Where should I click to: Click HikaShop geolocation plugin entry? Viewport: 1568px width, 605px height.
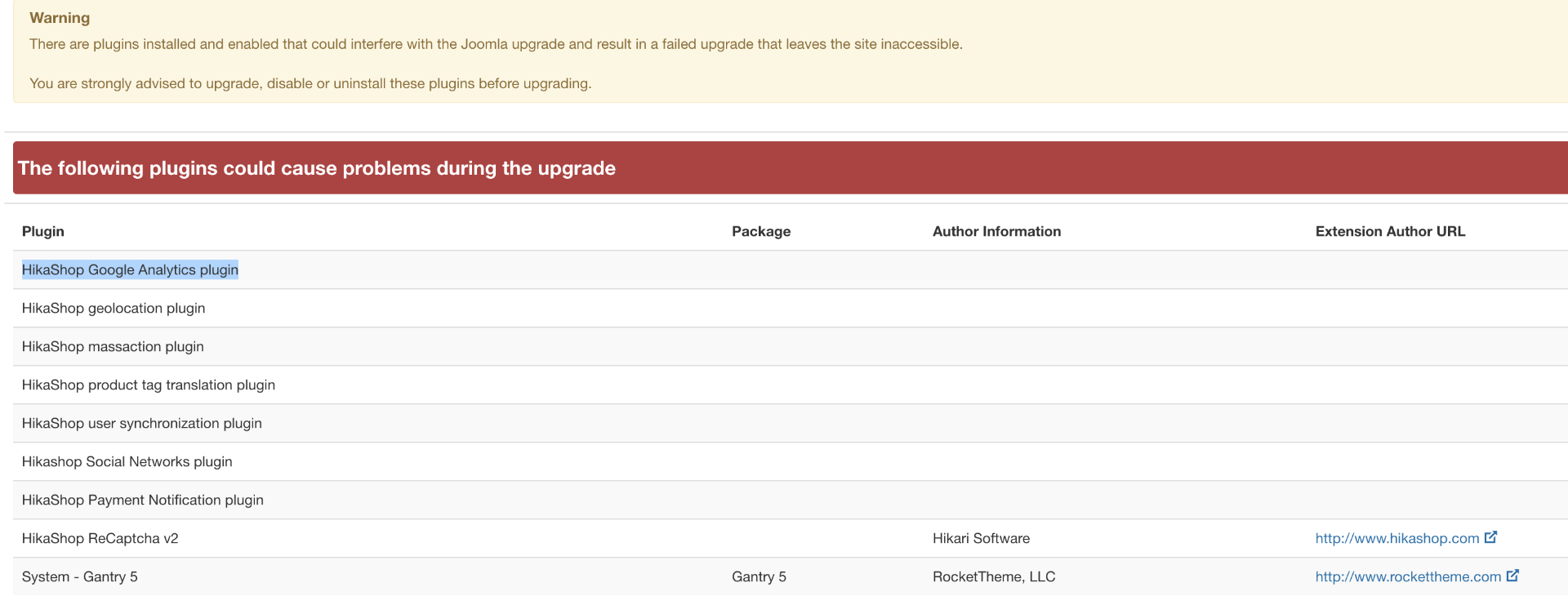point(114,309)
